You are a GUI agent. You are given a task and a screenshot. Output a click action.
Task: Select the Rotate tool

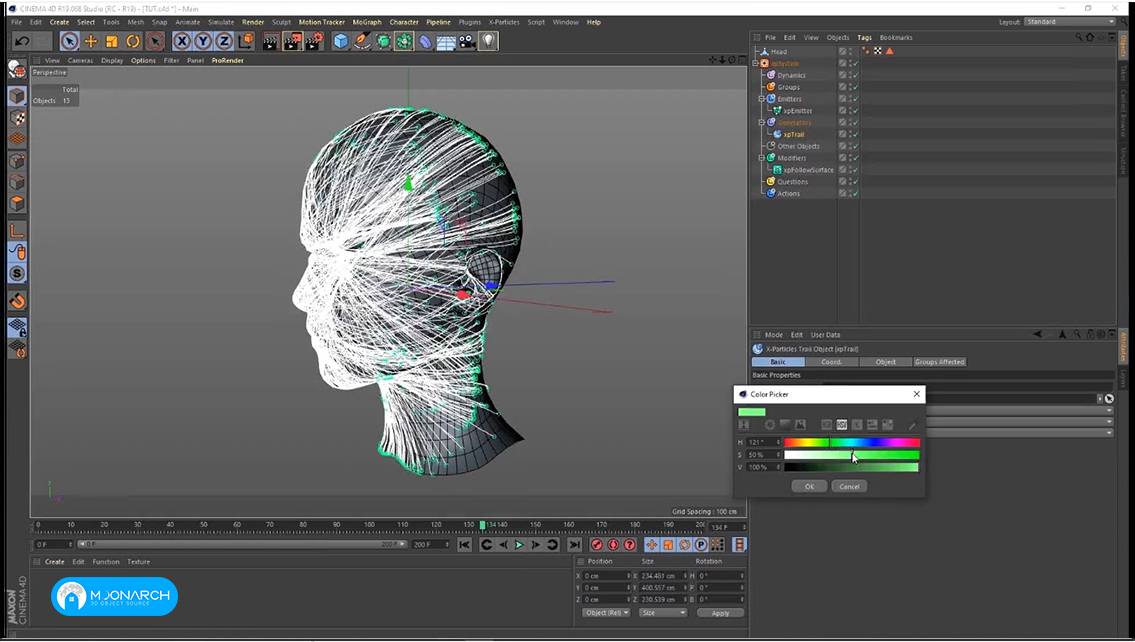[x=132, y=41]
